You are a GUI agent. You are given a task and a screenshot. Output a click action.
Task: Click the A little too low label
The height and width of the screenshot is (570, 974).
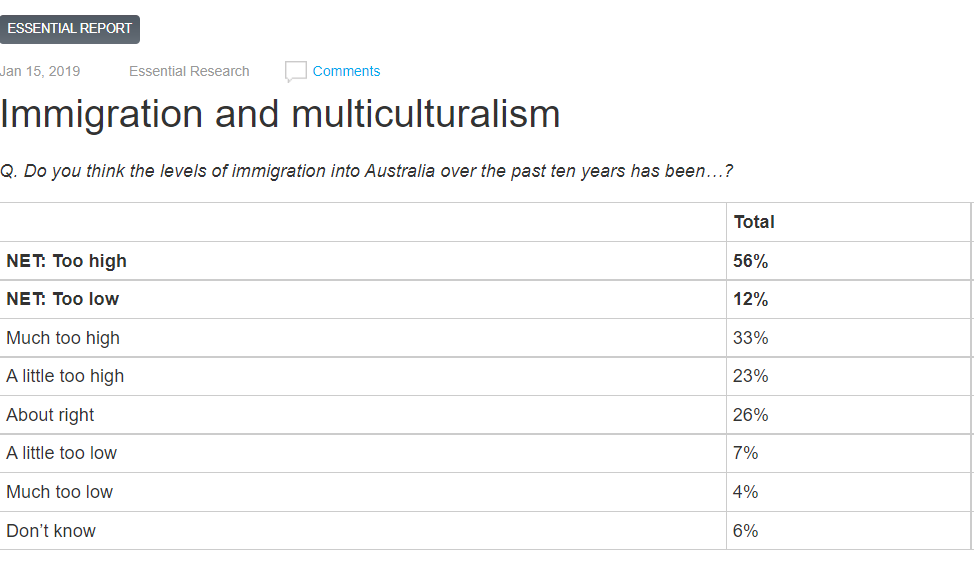[62, 453]
